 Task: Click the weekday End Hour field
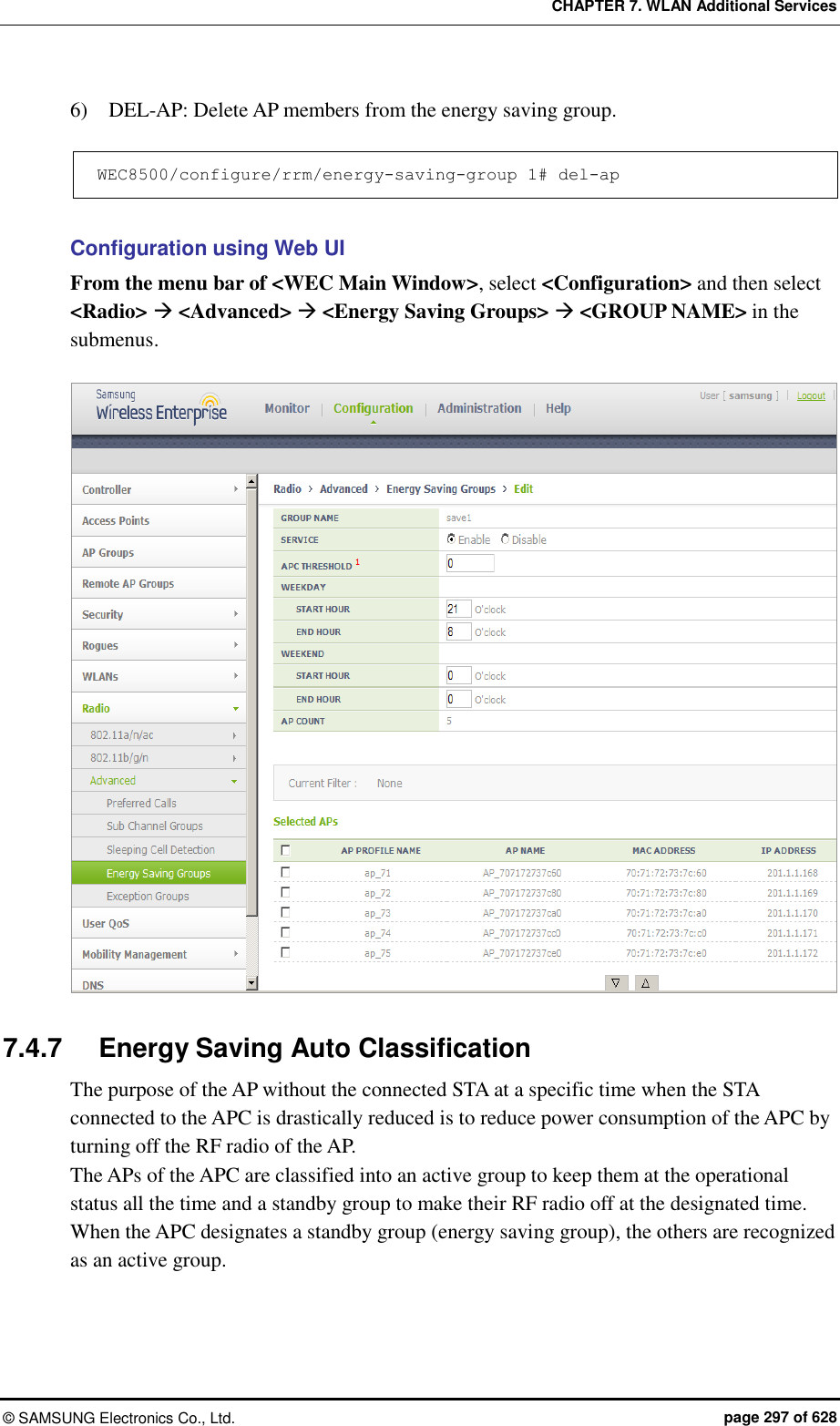coord(458,631)
